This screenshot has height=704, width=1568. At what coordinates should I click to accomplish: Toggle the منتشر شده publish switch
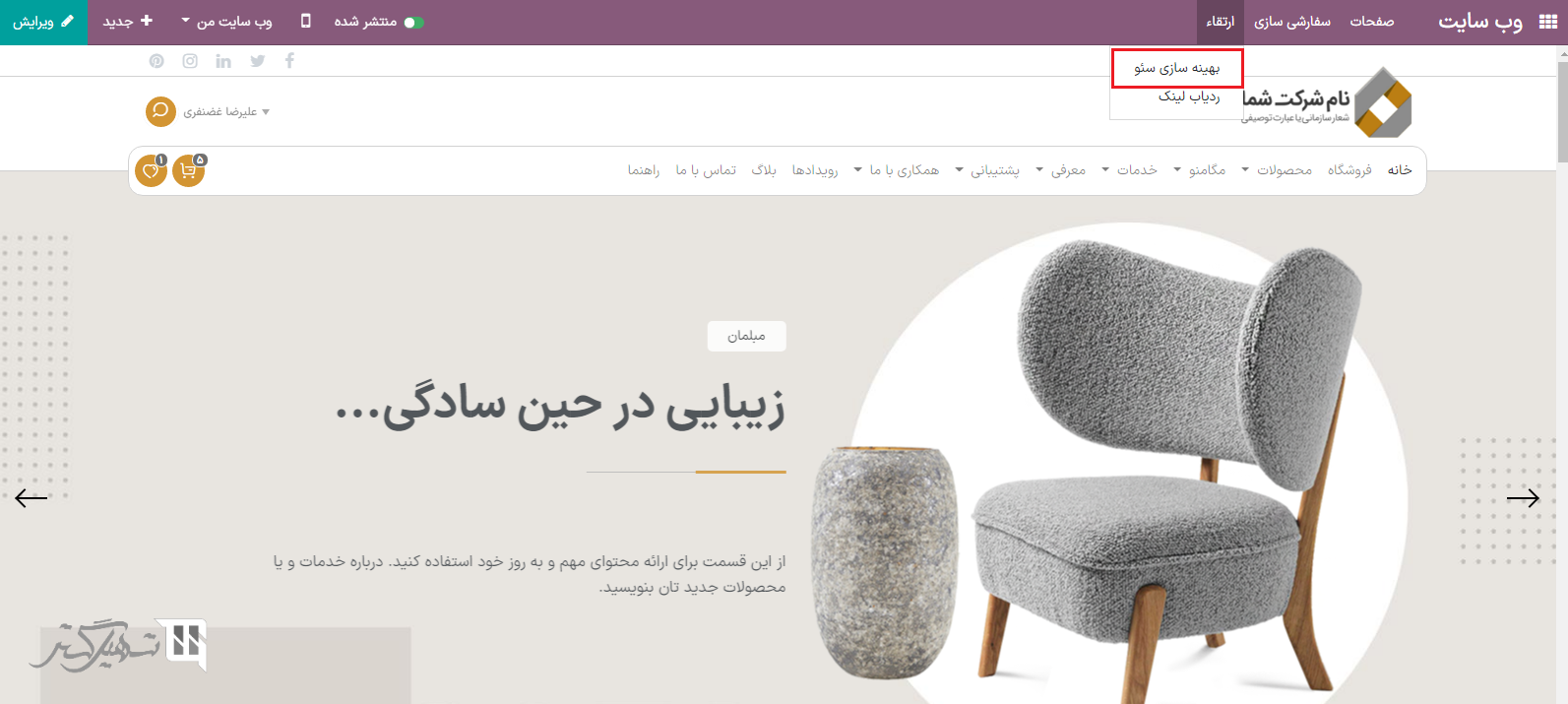tap(414, 22)
